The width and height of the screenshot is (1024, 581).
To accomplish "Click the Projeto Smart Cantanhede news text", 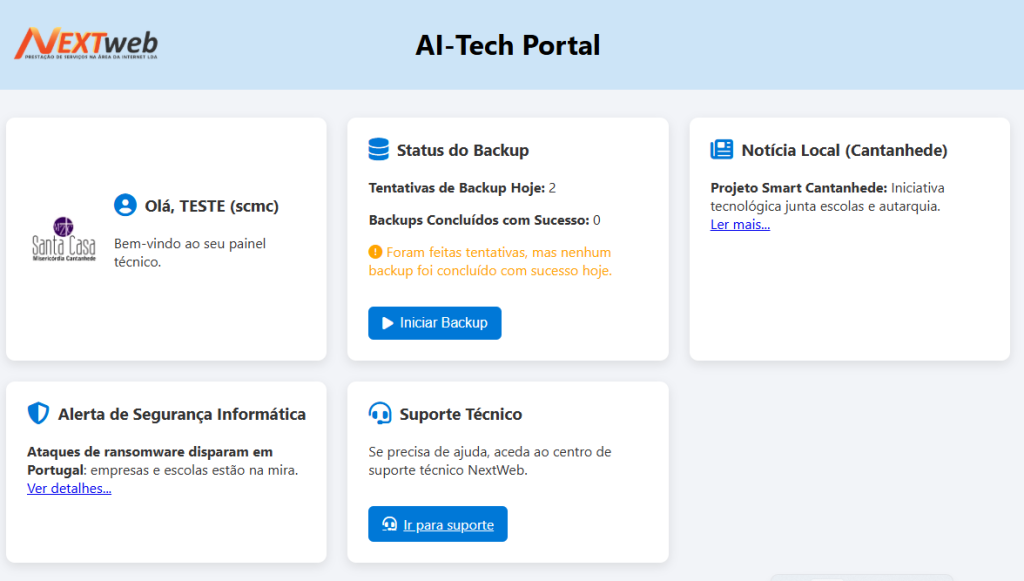I will [798, 187].
